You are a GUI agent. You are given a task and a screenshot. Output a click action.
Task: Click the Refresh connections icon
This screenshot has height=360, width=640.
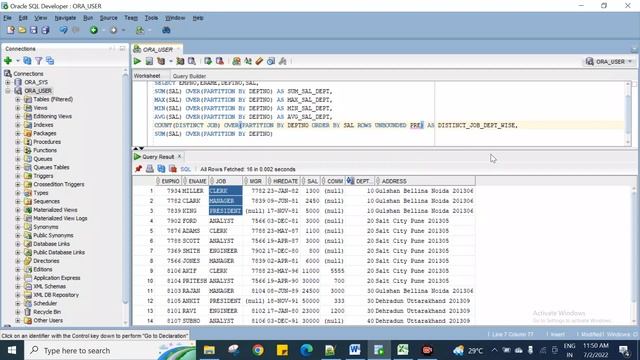(27, 61)
